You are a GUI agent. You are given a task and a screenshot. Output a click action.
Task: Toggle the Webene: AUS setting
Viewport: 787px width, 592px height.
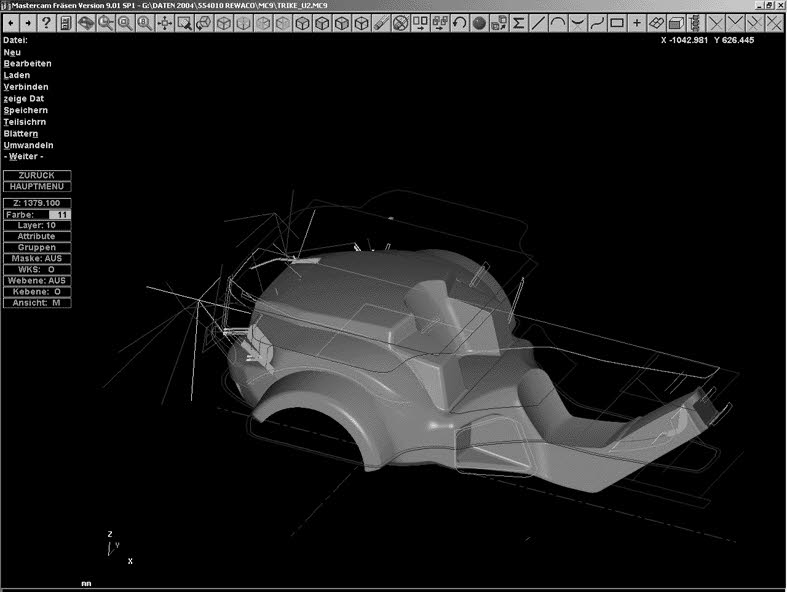click(37, 280)
